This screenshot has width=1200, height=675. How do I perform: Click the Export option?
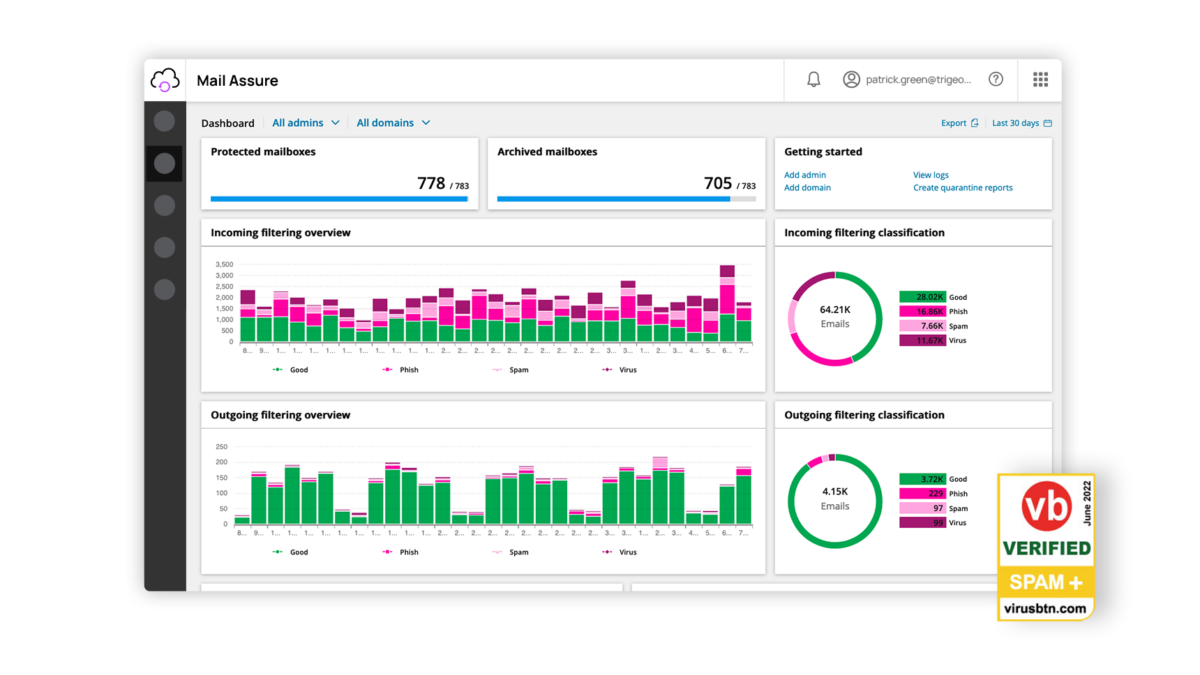(x=959, y=124)
